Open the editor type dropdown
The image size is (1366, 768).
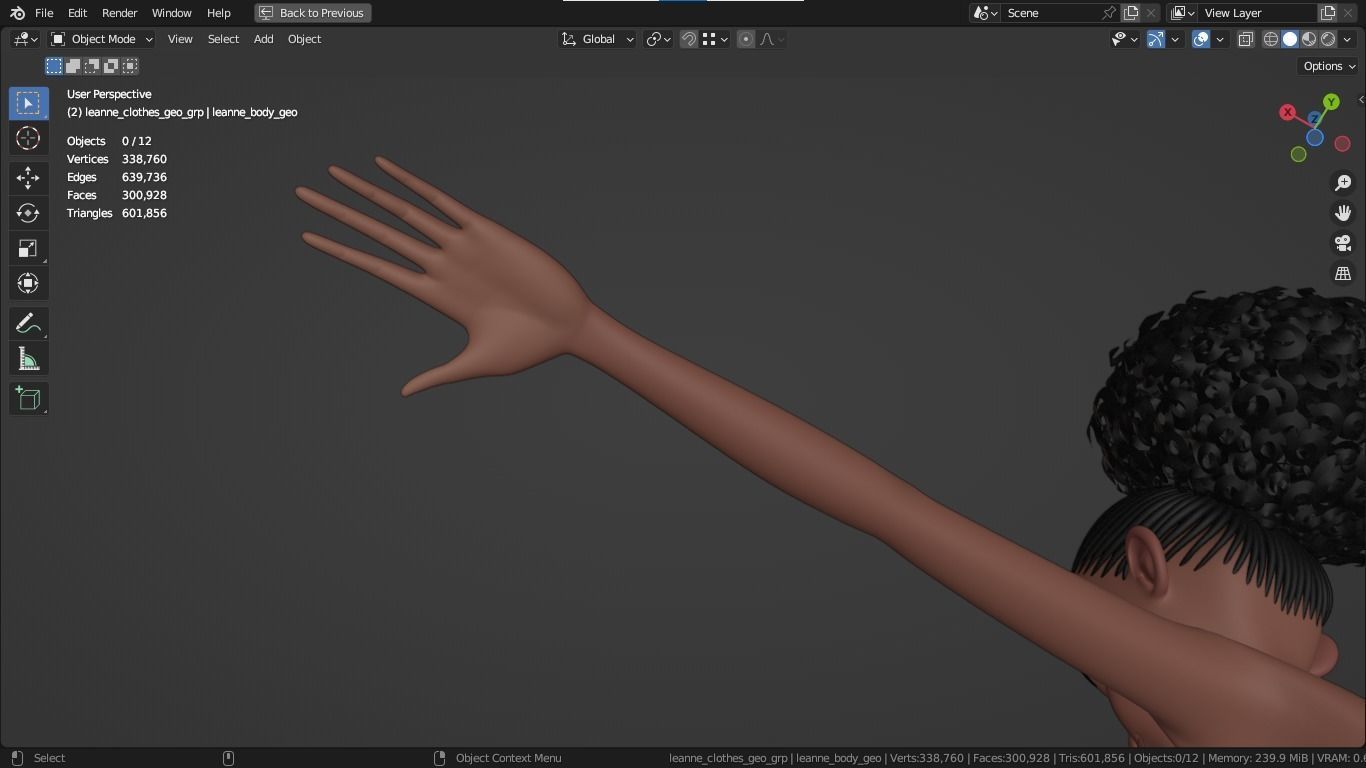pos(25,39)
